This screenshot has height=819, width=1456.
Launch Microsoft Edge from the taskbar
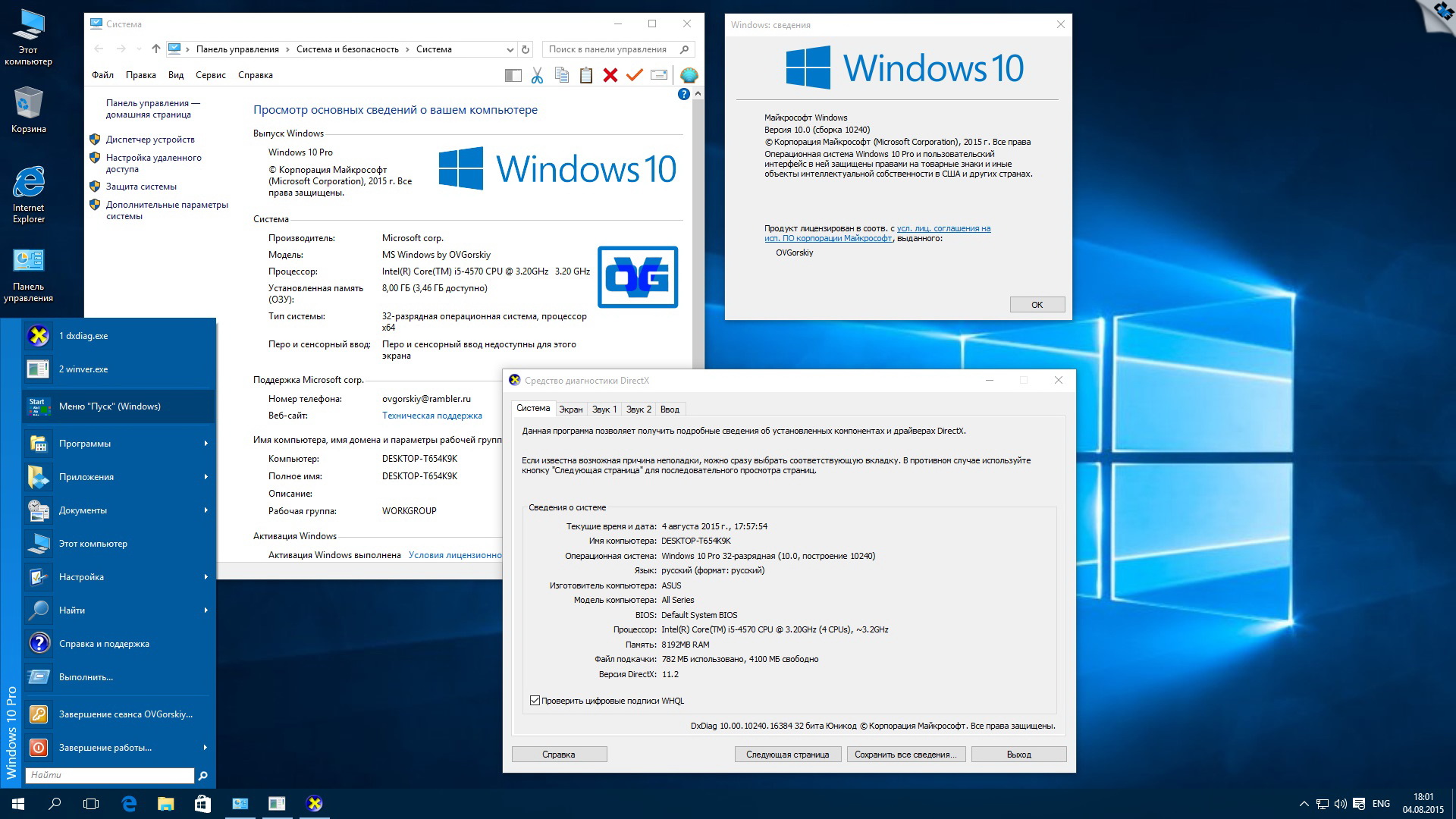click(x=129, y=804)
